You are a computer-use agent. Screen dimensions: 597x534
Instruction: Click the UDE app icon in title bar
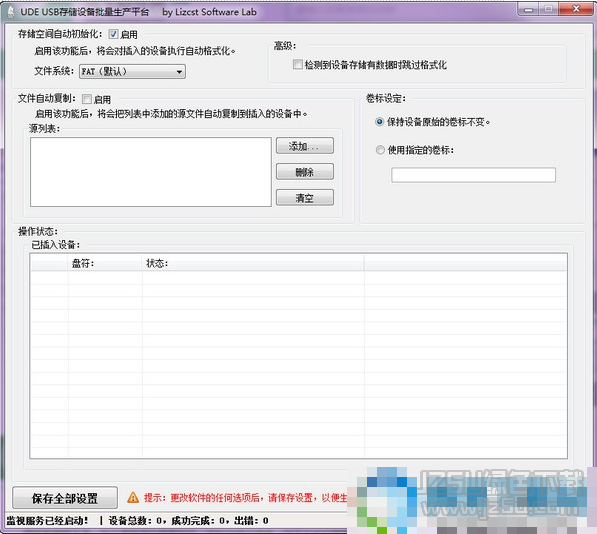pyautogui.click(x=11, y=12)
